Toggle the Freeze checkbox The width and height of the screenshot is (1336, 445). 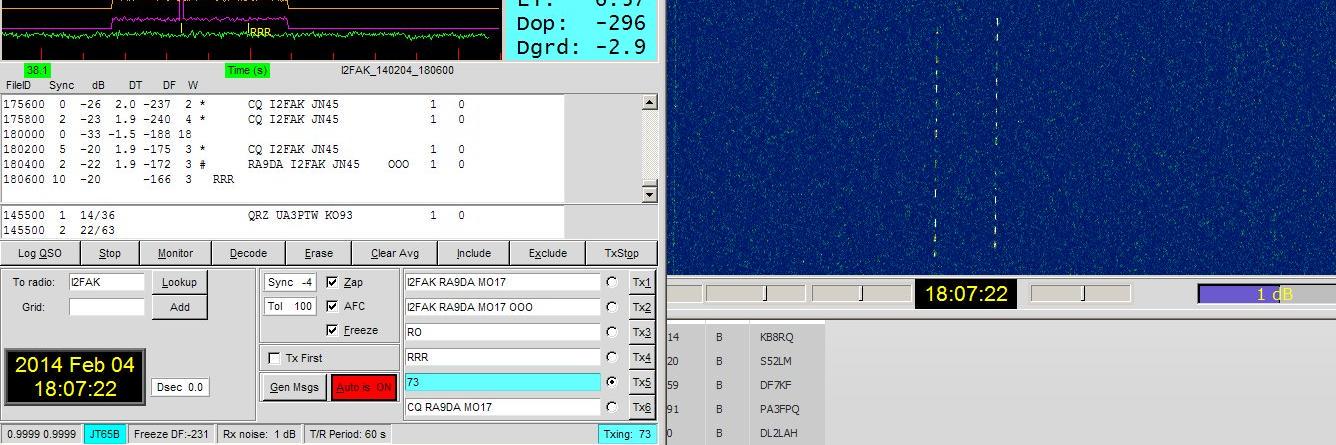click(333, 330)
